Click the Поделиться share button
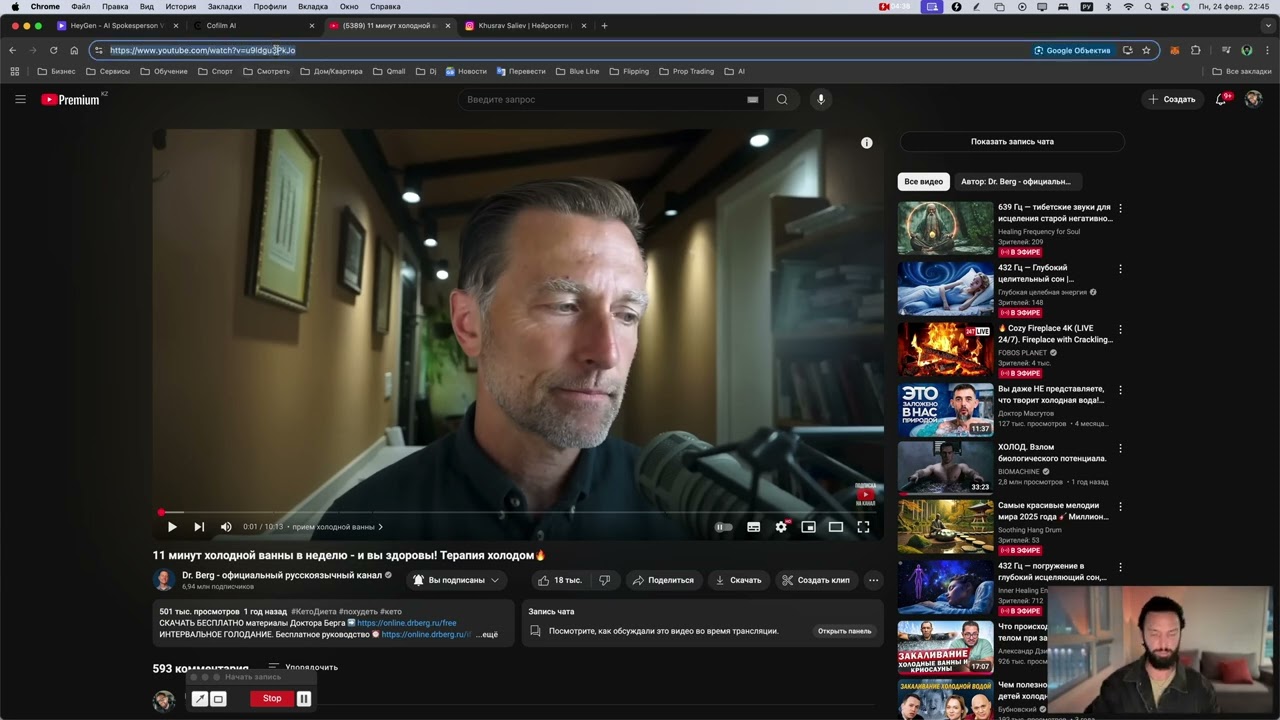Image resolution: width=1280 pixels, height=720 pixels. click(x=663, y=580)
